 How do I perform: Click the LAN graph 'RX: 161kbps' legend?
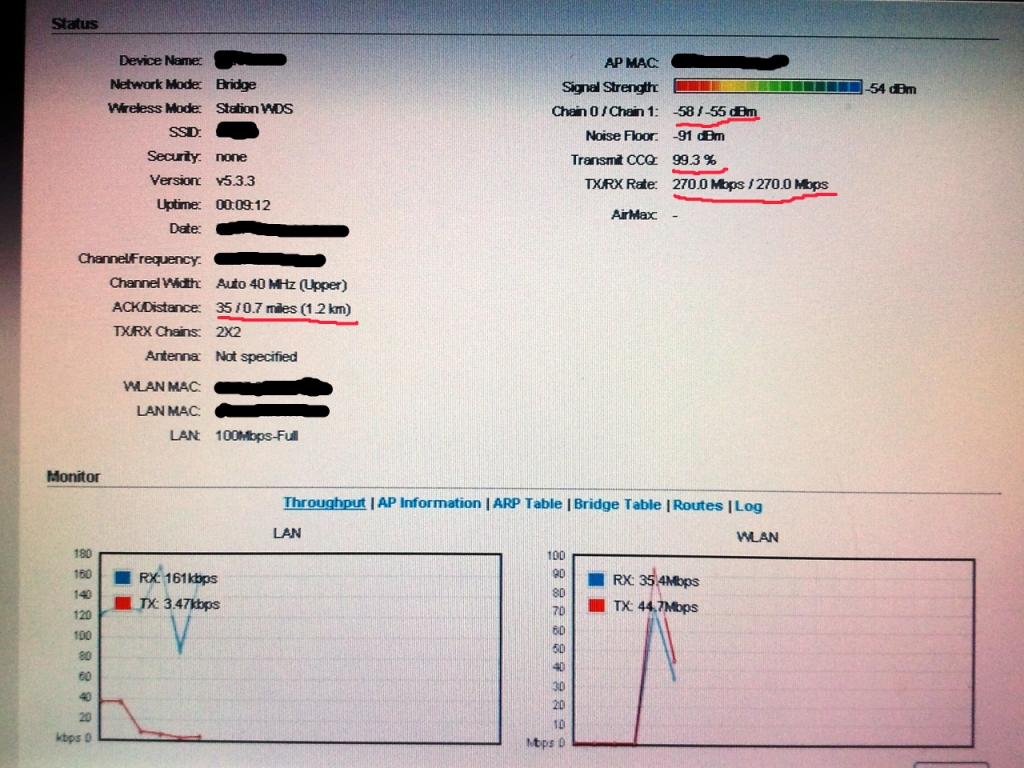pyautogui.click(x=178, y=578)
